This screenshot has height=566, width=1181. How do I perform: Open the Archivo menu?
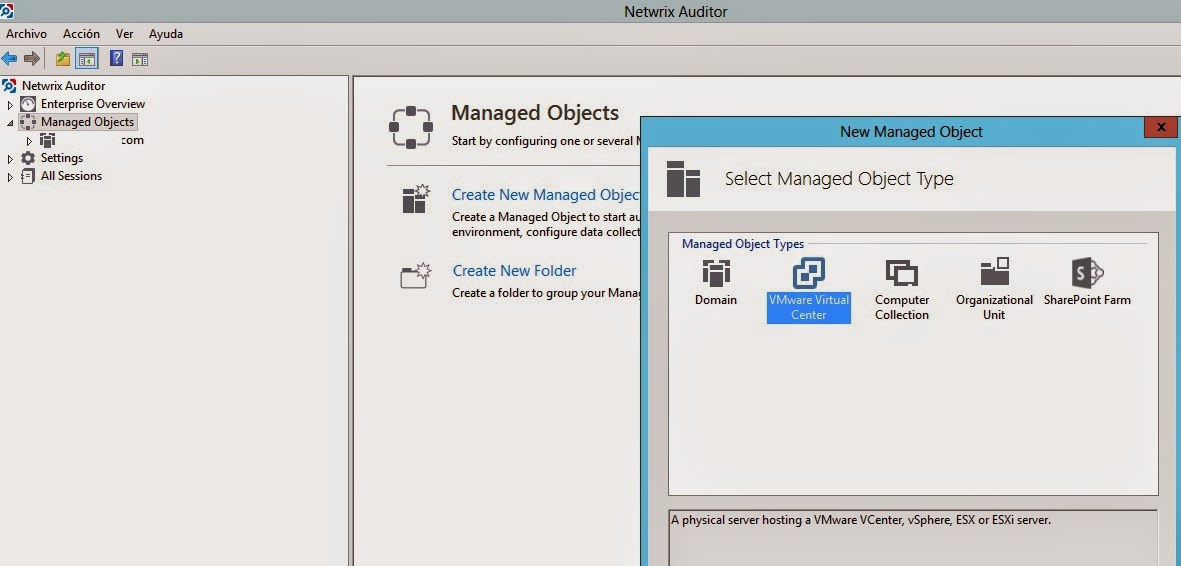tap(26, 34)
